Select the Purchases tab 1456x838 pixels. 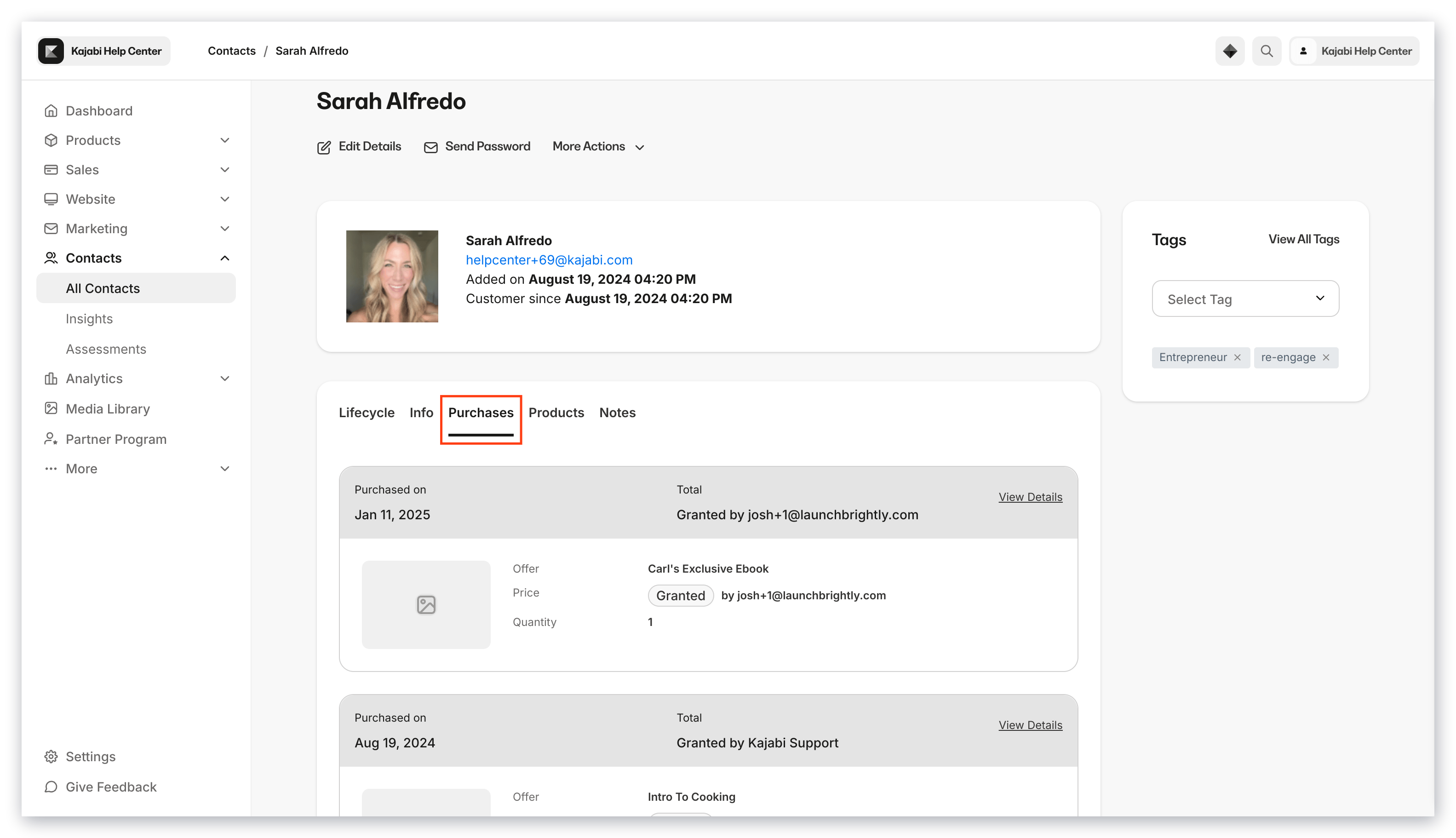[x=481, y=412]
